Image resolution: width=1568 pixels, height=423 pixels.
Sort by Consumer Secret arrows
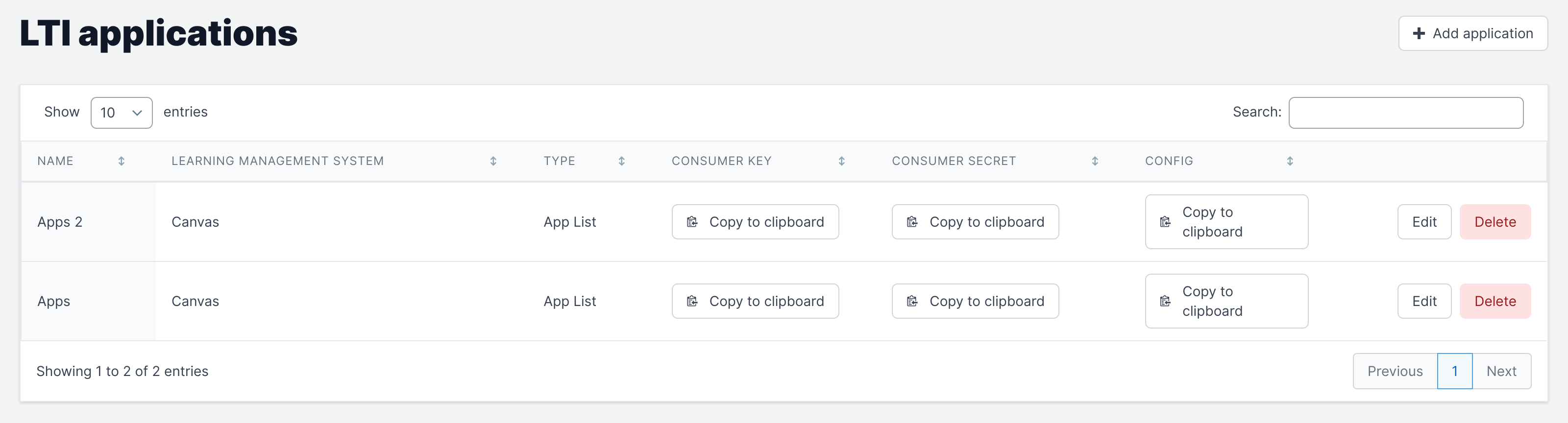click(x=1095, y=161)
